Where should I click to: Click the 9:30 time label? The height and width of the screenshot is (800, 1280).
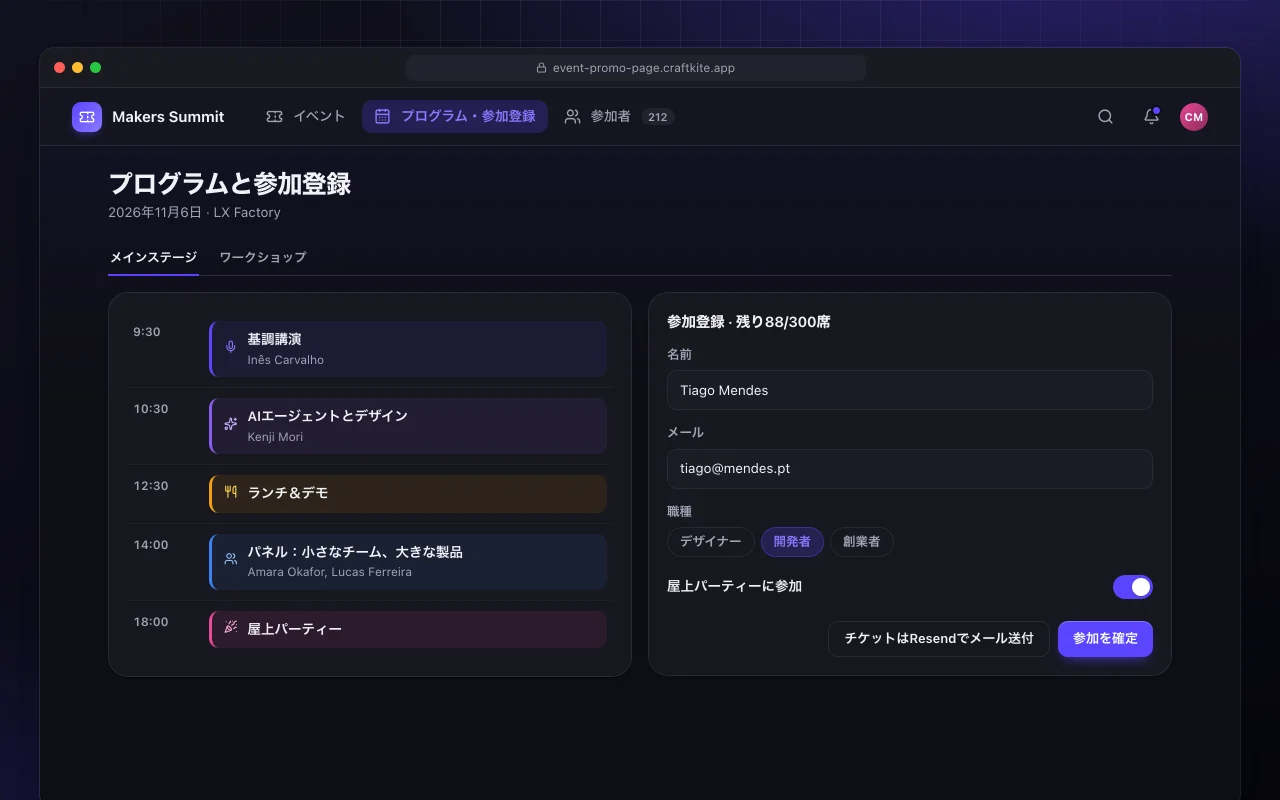147,332
